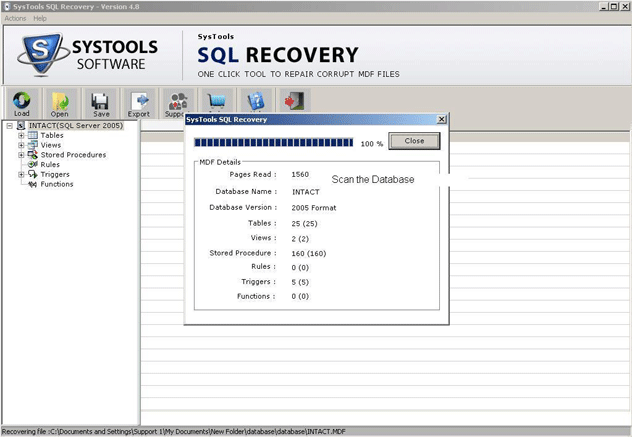Click the Views icon in tree
The width and height of the screenshot is (632, 437).
coord(33,145)
